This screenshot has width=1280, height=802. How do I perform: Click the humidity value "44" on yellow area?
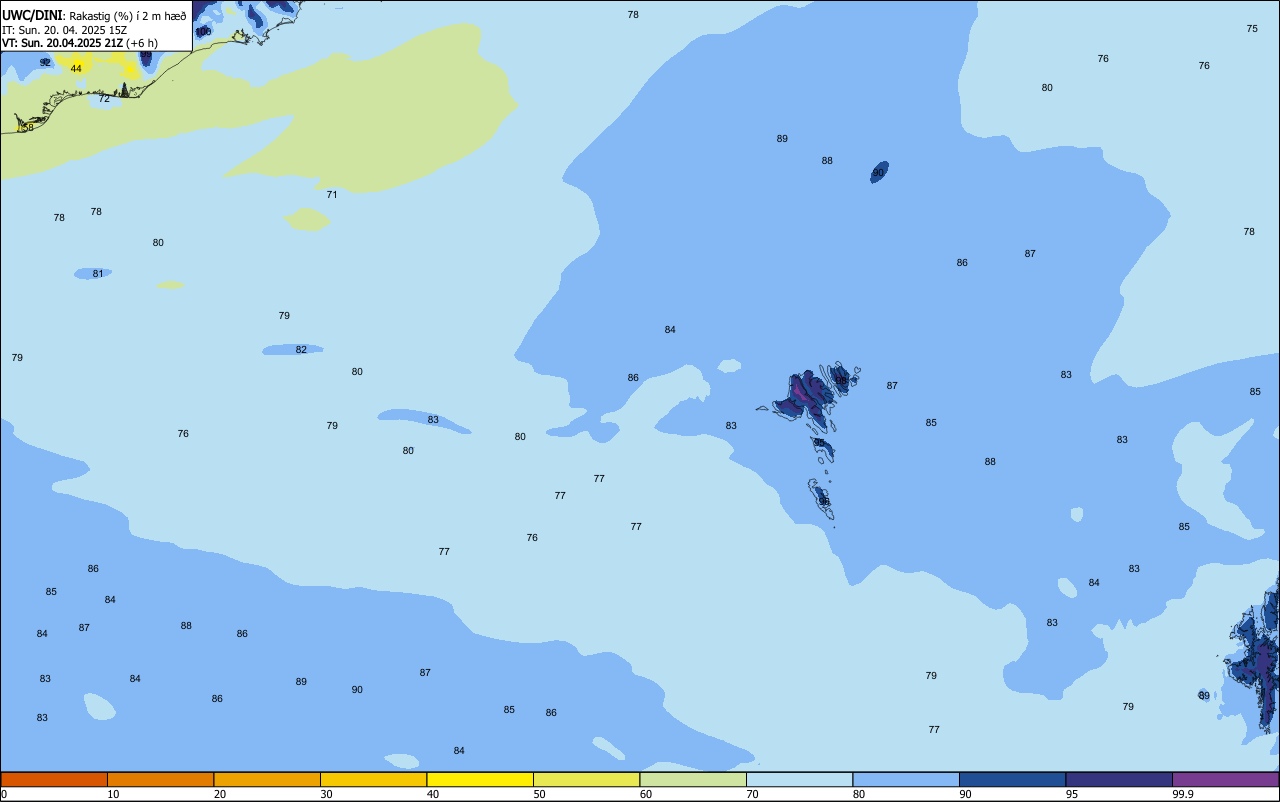(x=76, y=69)
